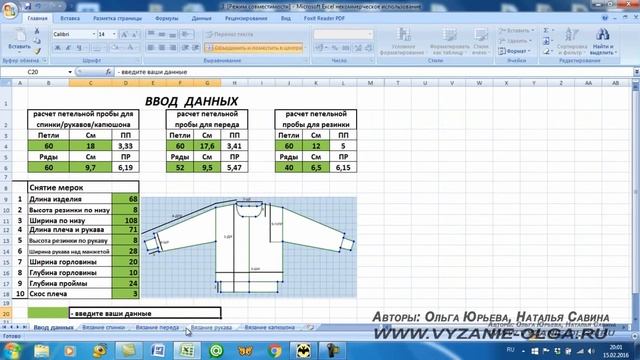Toggle bold Ж formatting
Viewport: 640px width, 360px height.
tap(58, 48)
